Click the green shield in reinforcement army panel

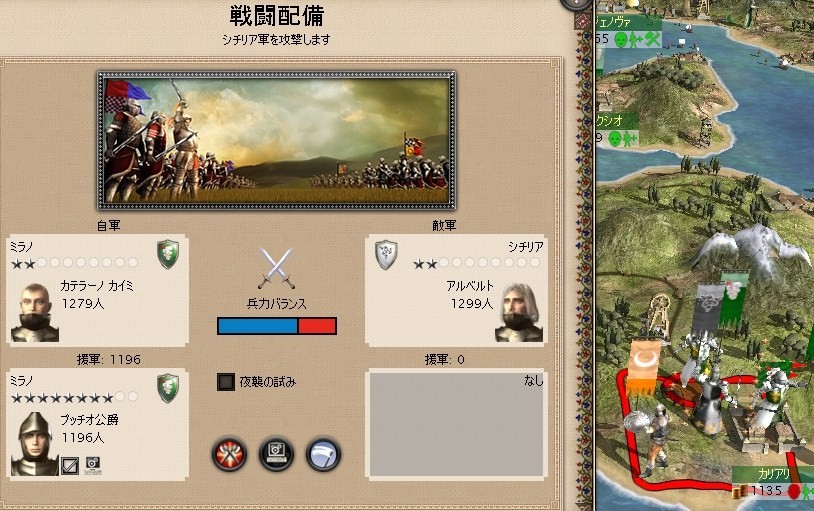click(168, 388)
